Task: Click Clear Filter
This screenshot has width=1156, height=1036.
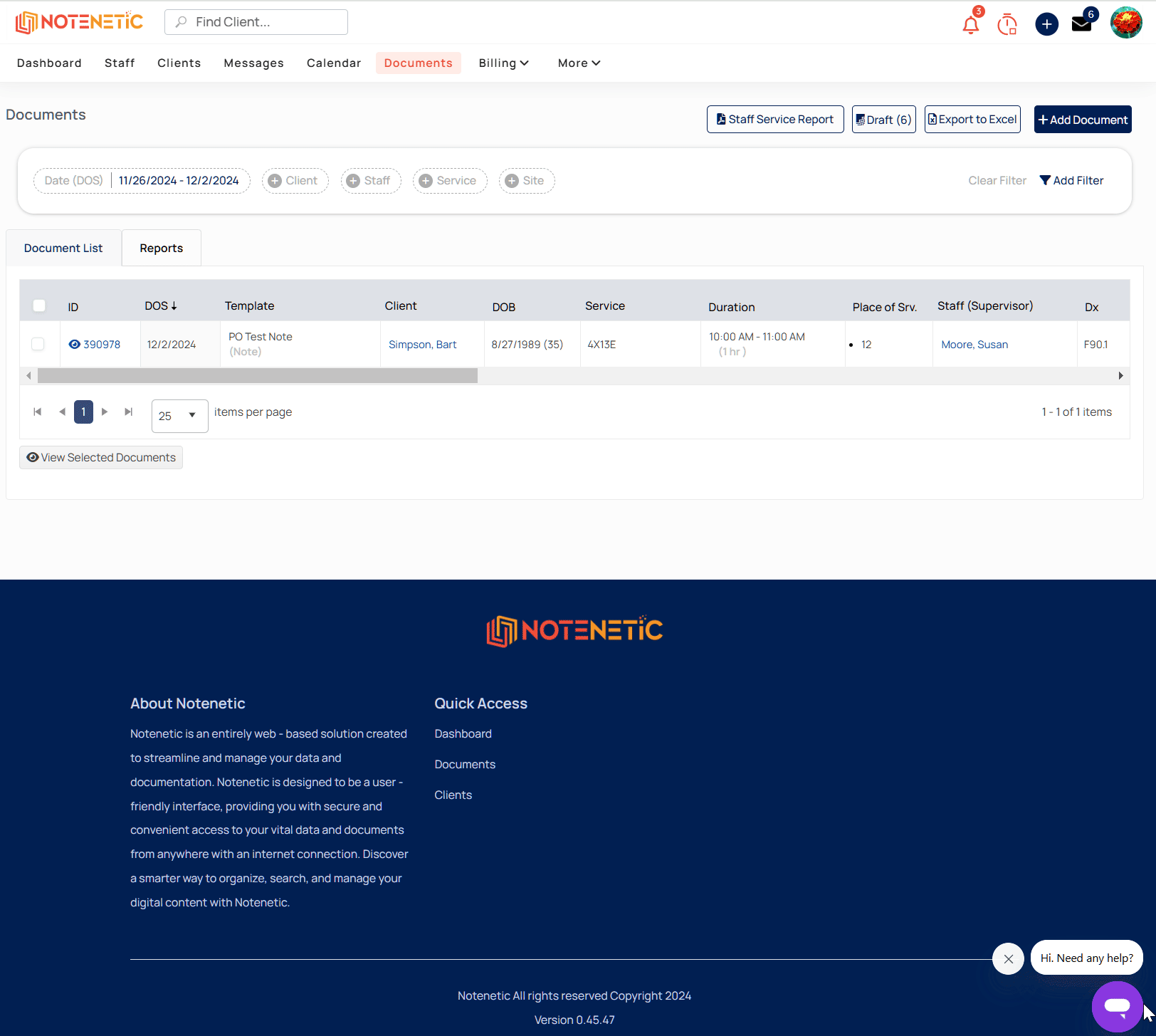Action: pyautogui.click(x=997, y=181)
